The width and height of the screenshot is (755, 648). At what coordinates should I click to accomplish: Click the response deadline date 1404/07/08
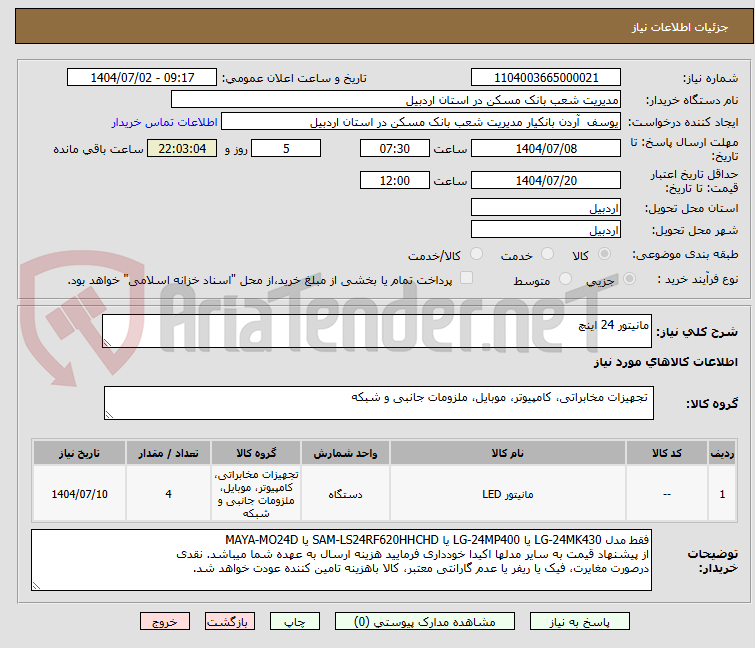pyautogui.click(x=546, y=148)
